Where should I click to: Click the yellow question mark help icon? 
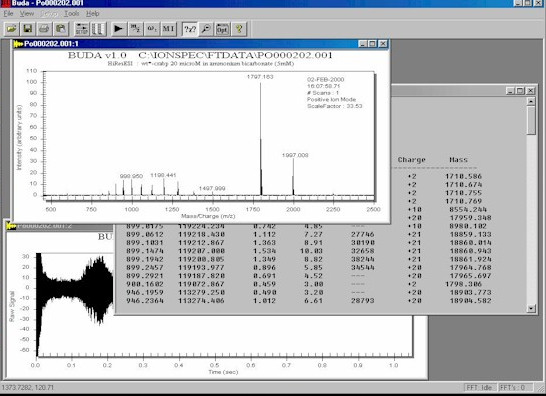(239, 29)
